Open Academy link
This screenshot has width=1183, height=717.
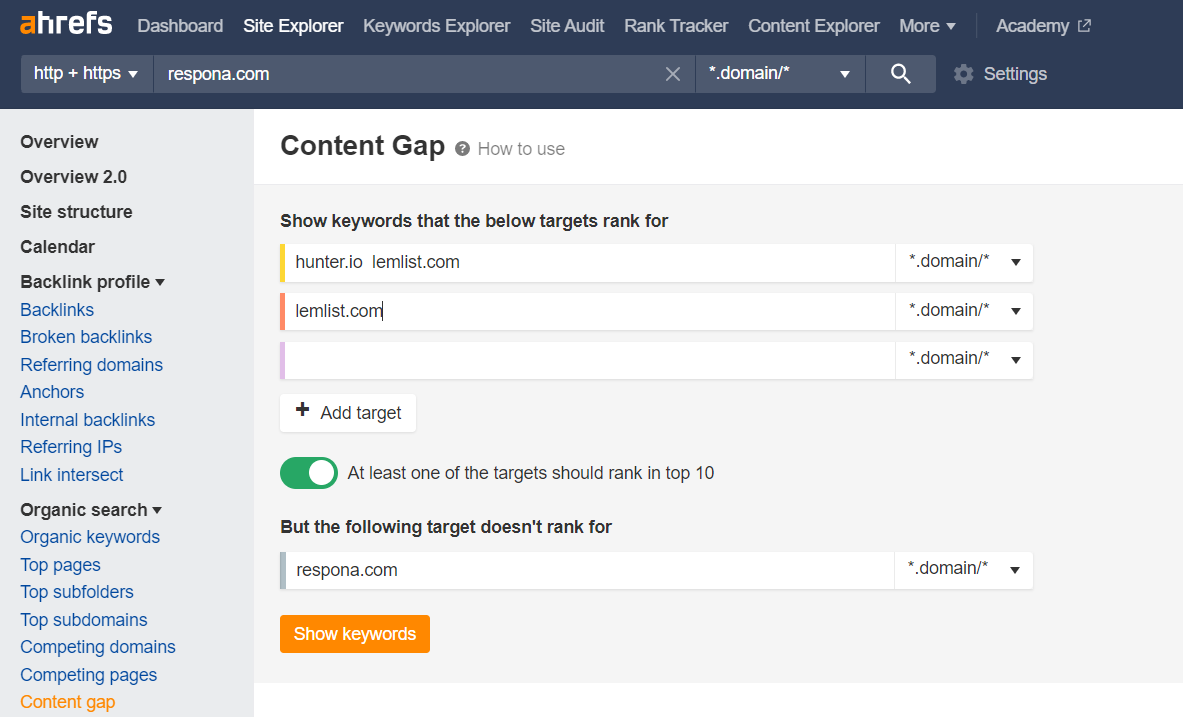1032,26
